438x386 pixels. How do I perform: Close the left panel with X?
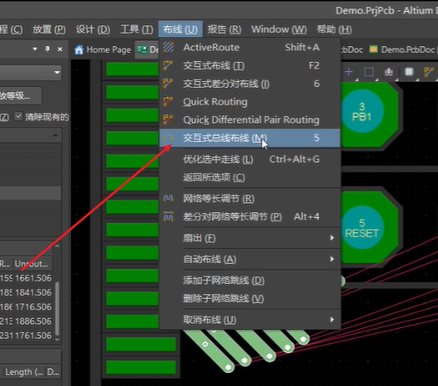pos(60,49)
